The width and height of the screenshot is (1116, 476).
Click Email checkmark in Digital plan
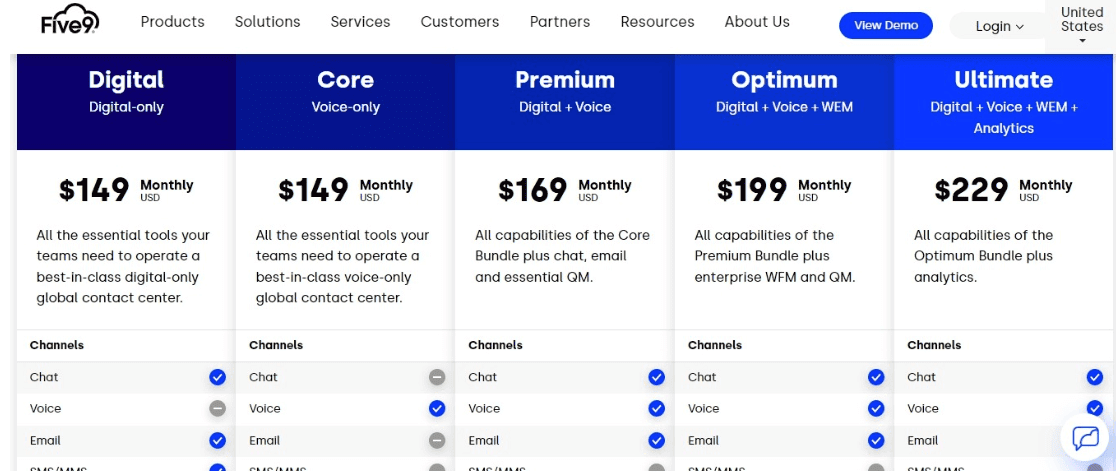pyautogui.click(x=217, y=440)
